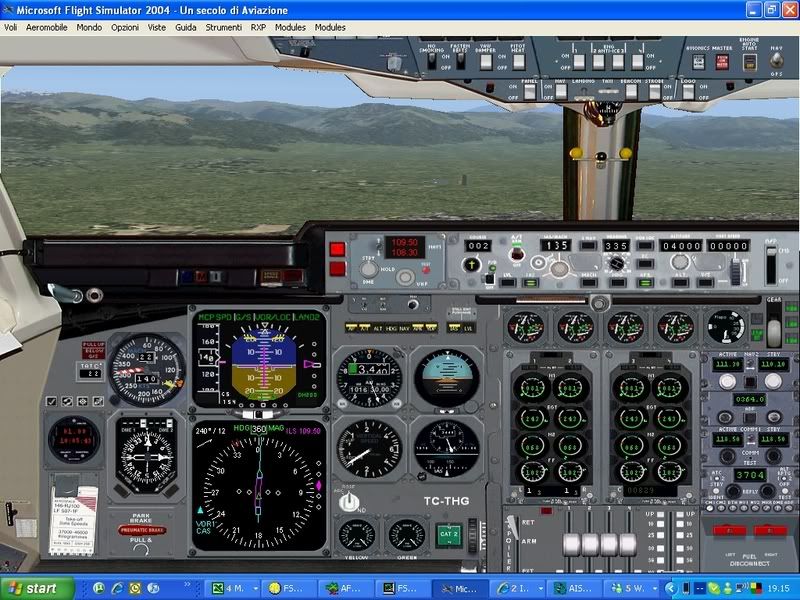Viewport: 800px width, 600px height.
Task: Click the AIS taskbar button
Action: pos(574,588)
